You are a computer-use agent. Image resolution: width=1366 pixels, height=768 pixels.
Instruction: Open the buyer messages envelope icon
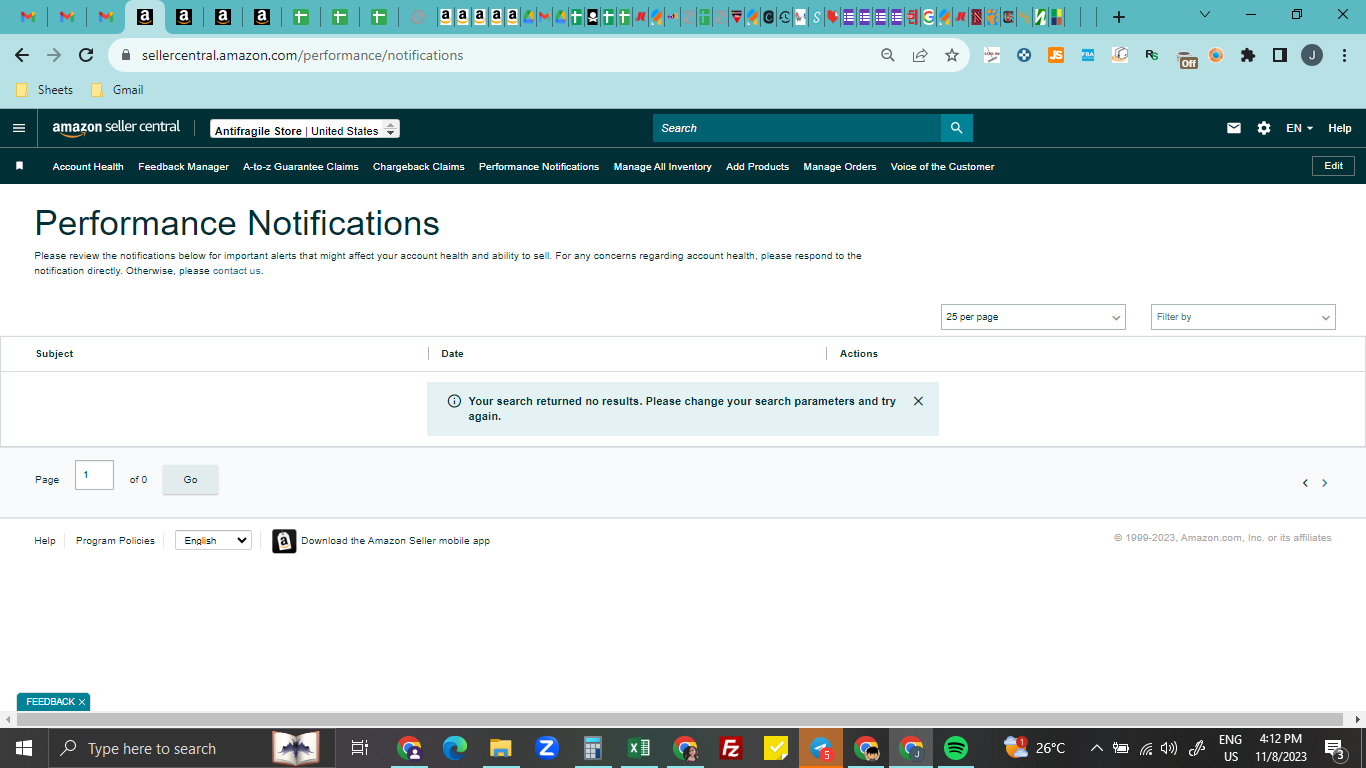[x=1234, y=128]
